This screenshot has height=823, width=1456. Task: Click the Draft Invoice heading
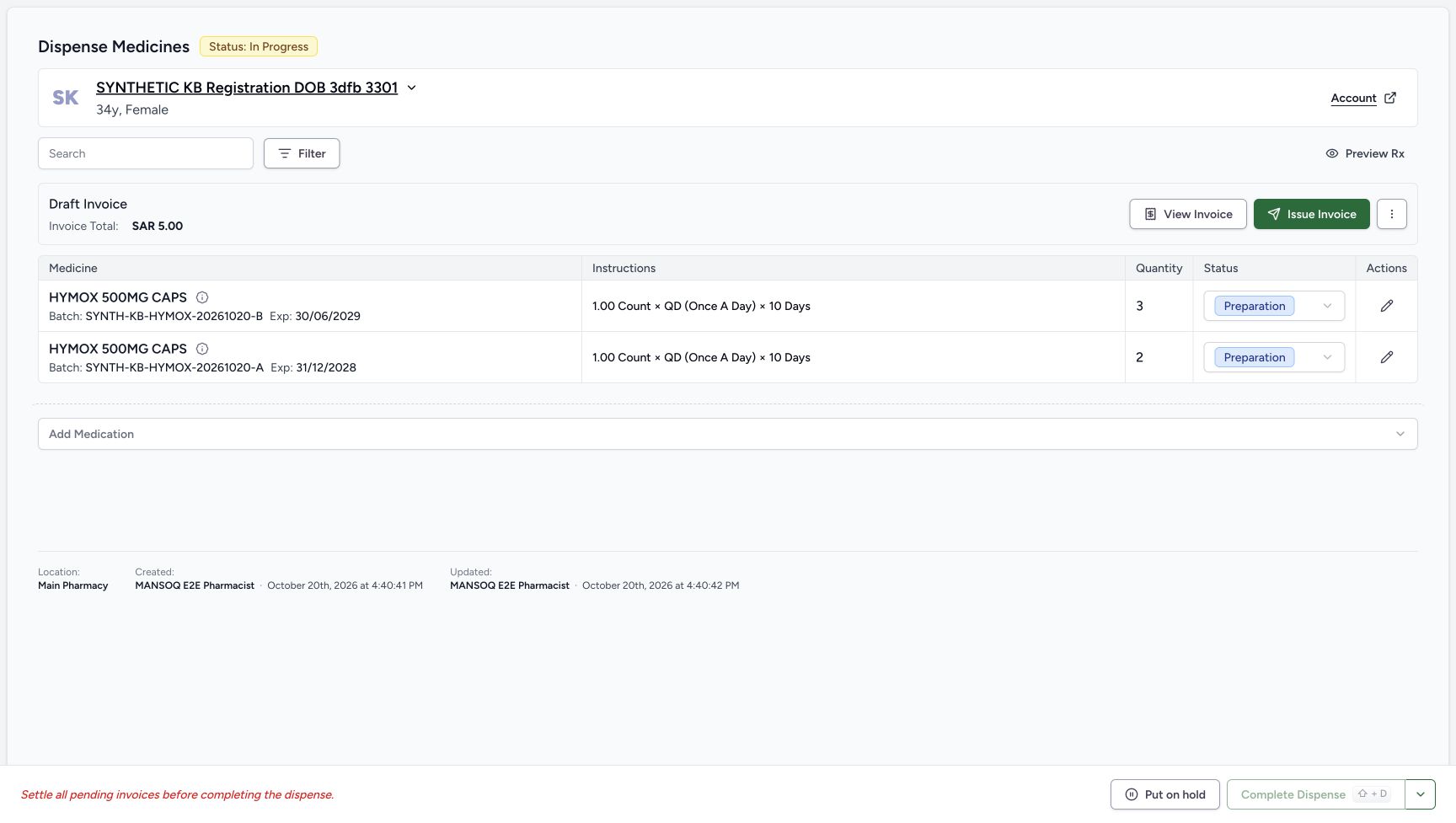pyautogui.click(x=88, y=204)
